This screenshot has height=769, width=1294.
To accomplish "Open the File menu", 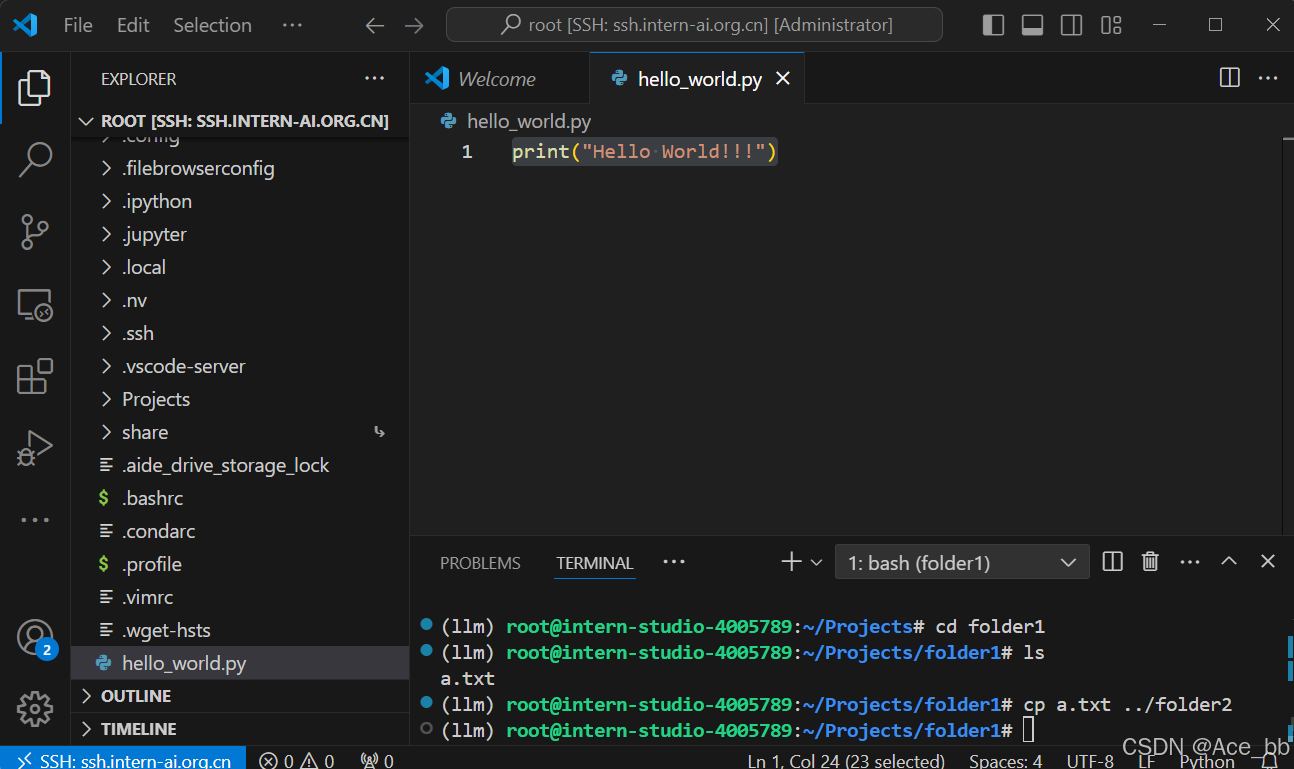I will [78, 26].
